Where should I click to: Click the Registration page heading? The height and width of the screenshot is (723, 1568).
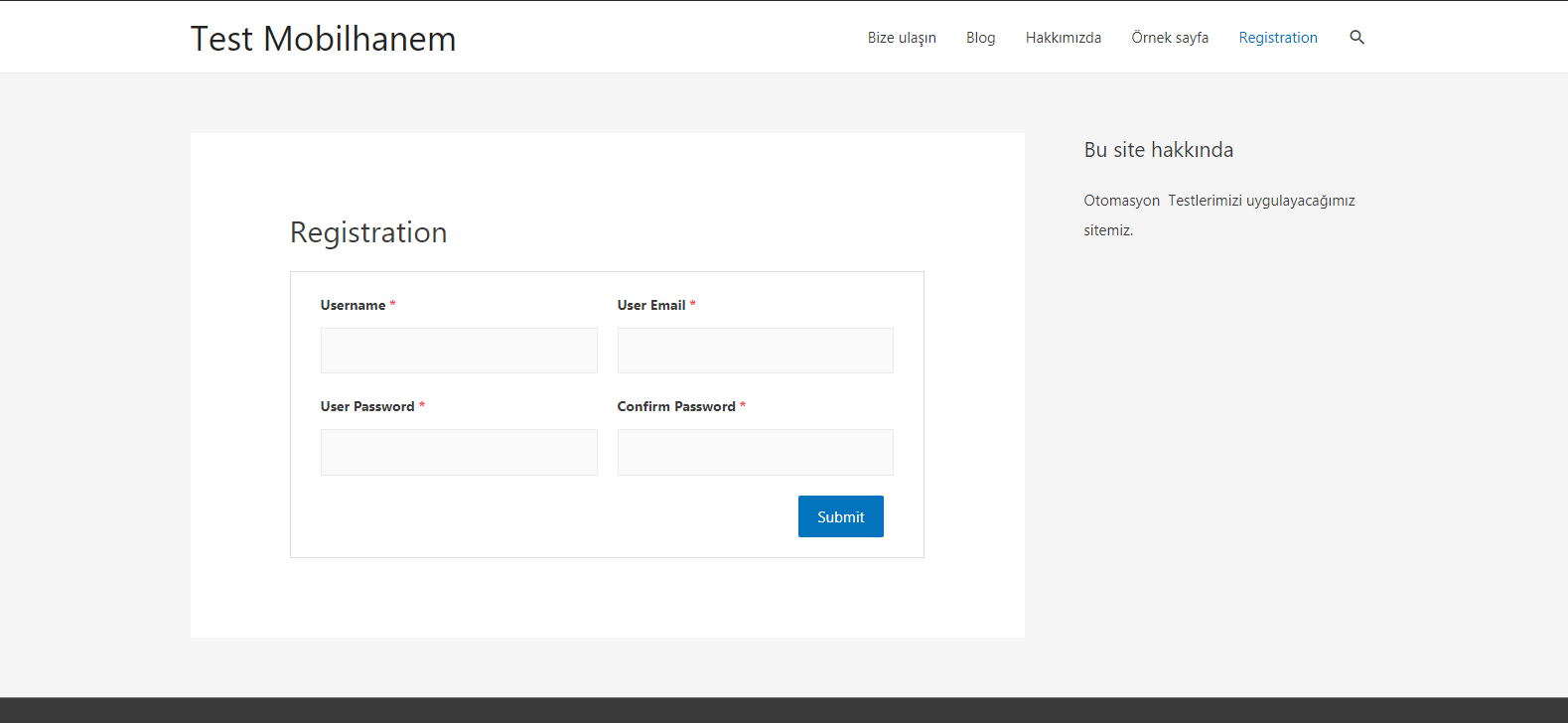[x=368, y=232]
